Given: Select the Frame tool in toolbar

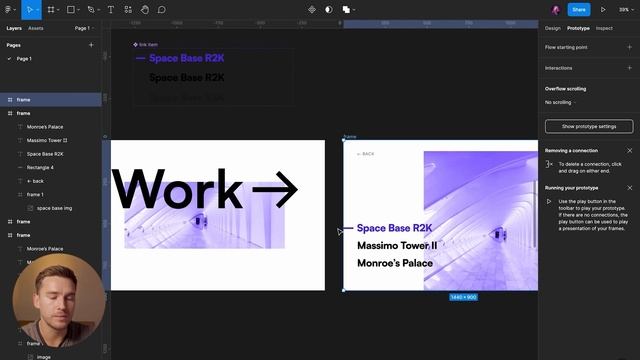Looking at the screenshot, I should [x=51, y=9].
